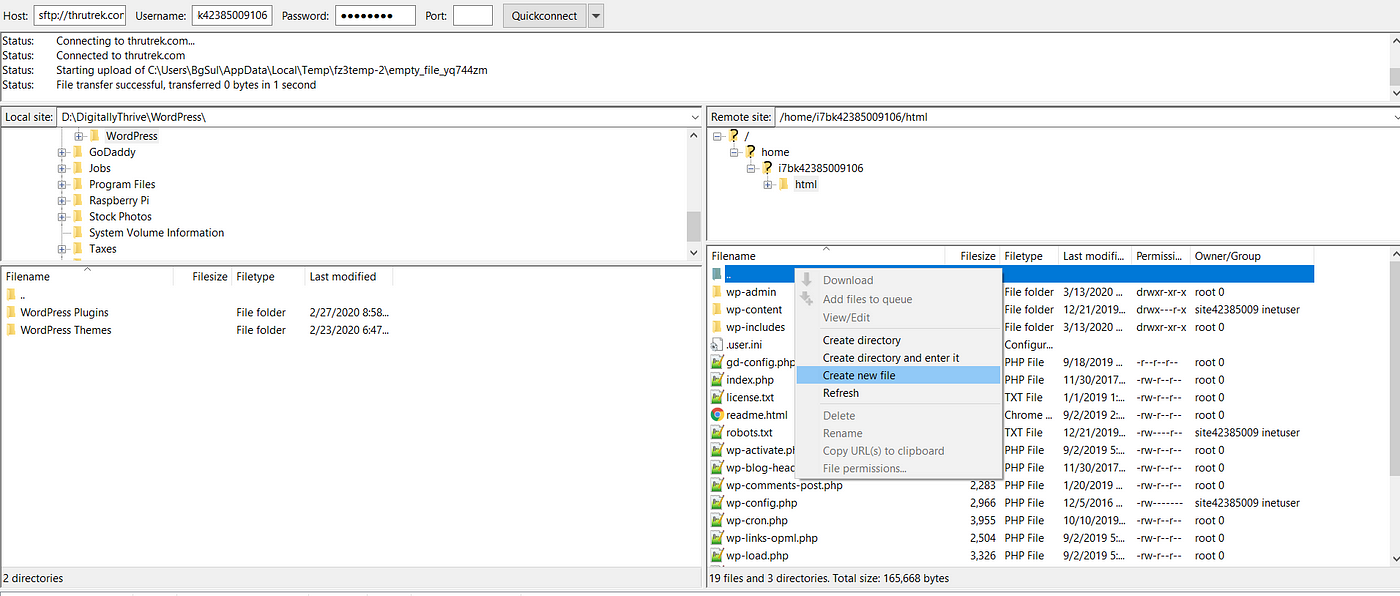Select the remote parent directory row
1400x596 pixels.
pos(1010,274)
